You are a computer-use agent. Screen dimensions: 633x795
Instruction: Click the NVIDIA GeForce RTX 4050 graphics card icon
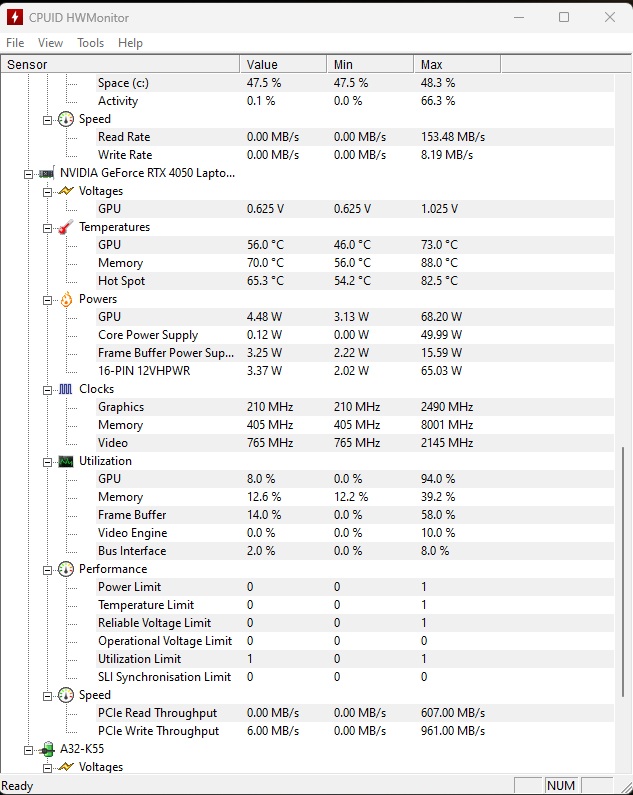pos(47,173)
